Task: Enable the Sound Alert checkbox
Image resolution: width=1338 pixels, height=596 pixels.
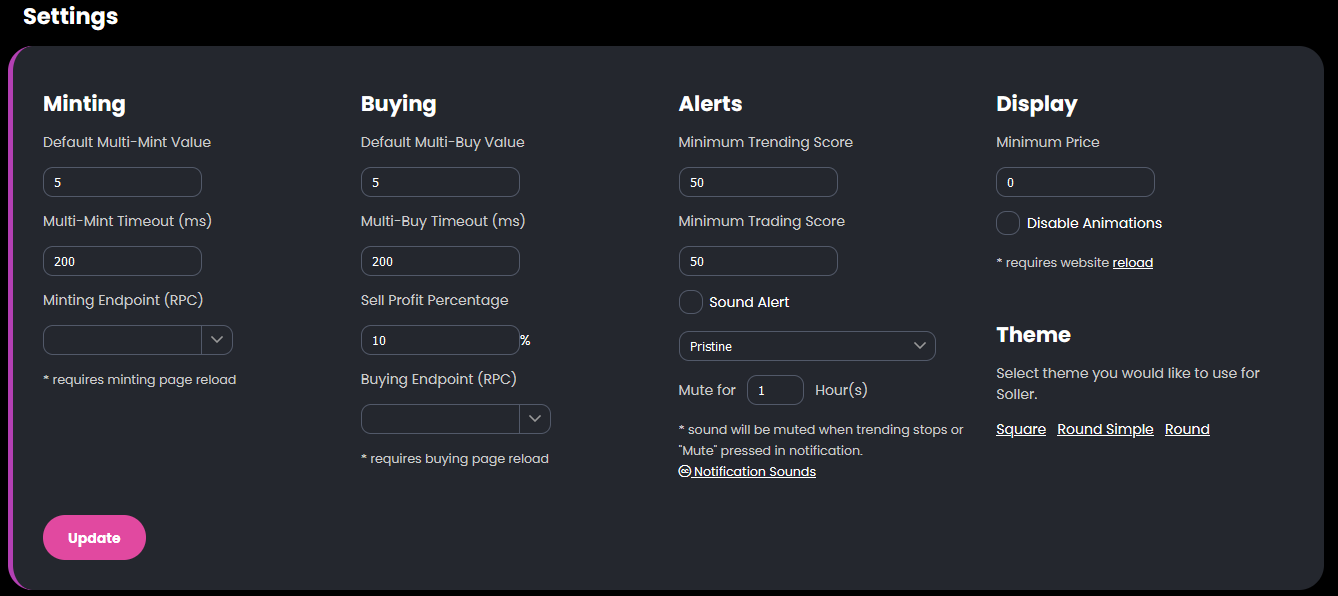Action: pos(691,302)
